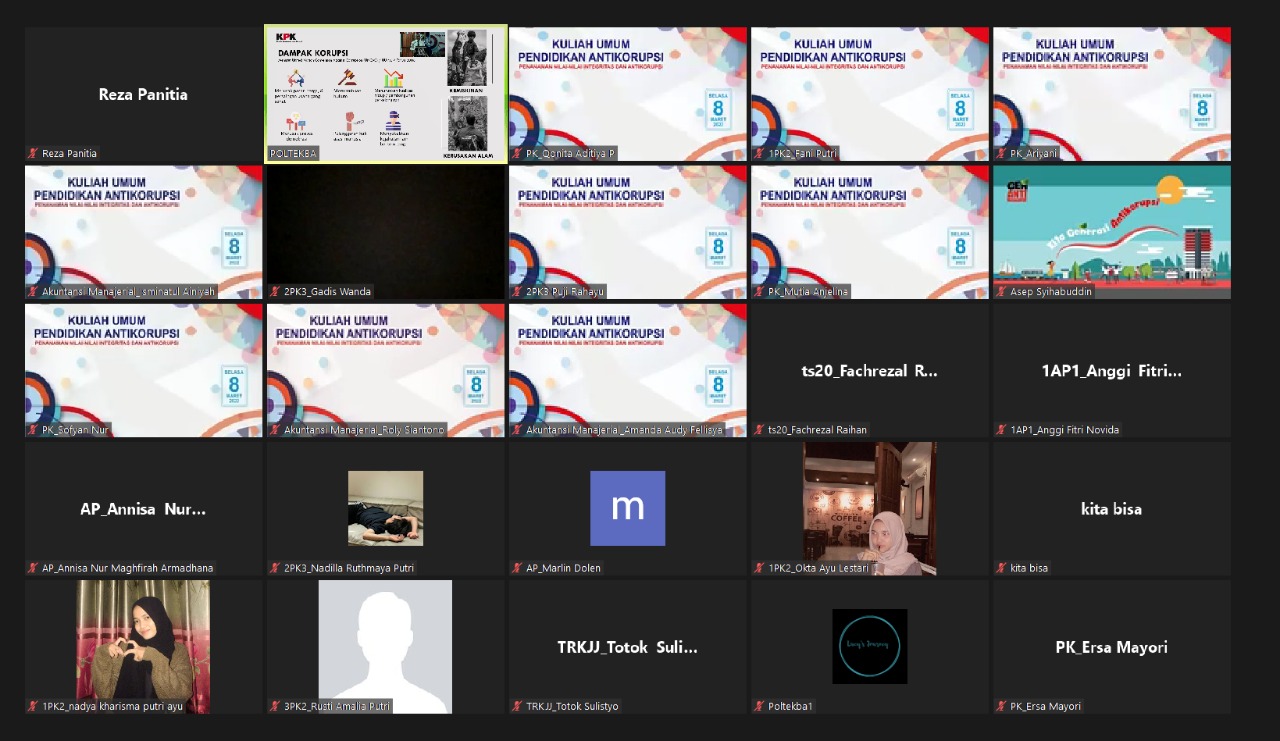
Task: Select AP_Marlin Dolen's muted microphone icon
Action: click(517, 568)
